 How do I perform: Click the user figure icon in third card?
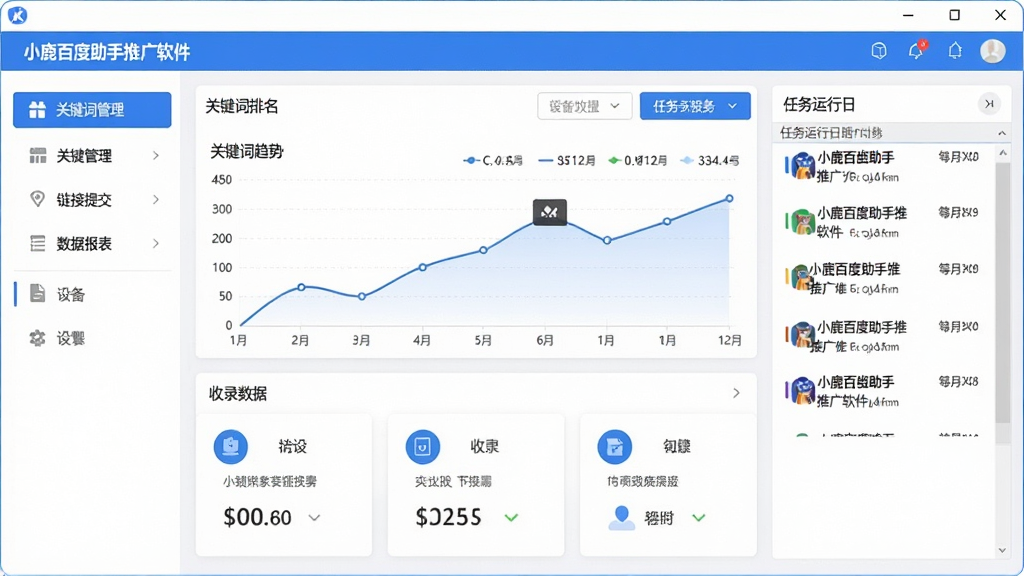coord(621,518)
